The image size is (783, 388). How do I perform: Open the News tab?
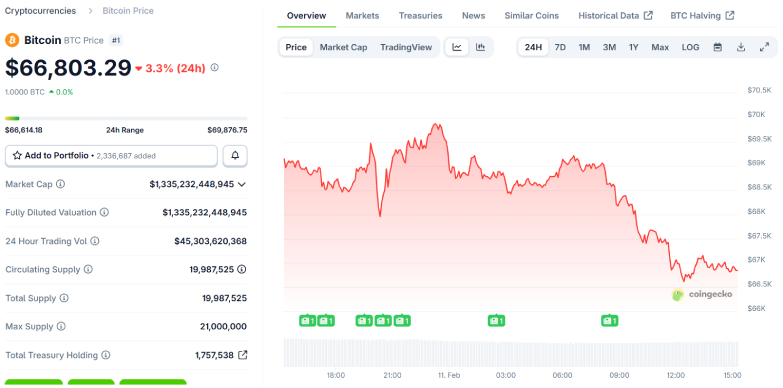(x=473, y=15)
